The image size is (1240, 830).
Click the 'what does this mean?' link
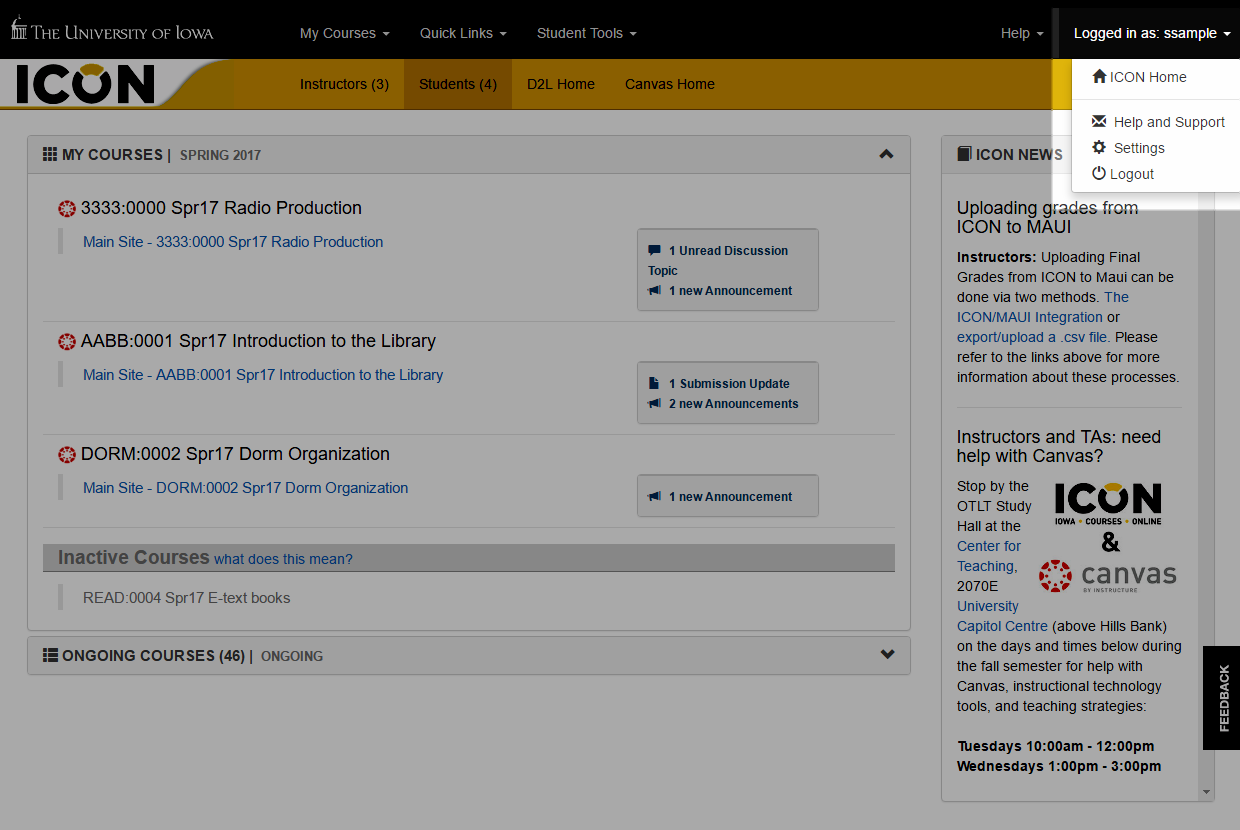283,559
